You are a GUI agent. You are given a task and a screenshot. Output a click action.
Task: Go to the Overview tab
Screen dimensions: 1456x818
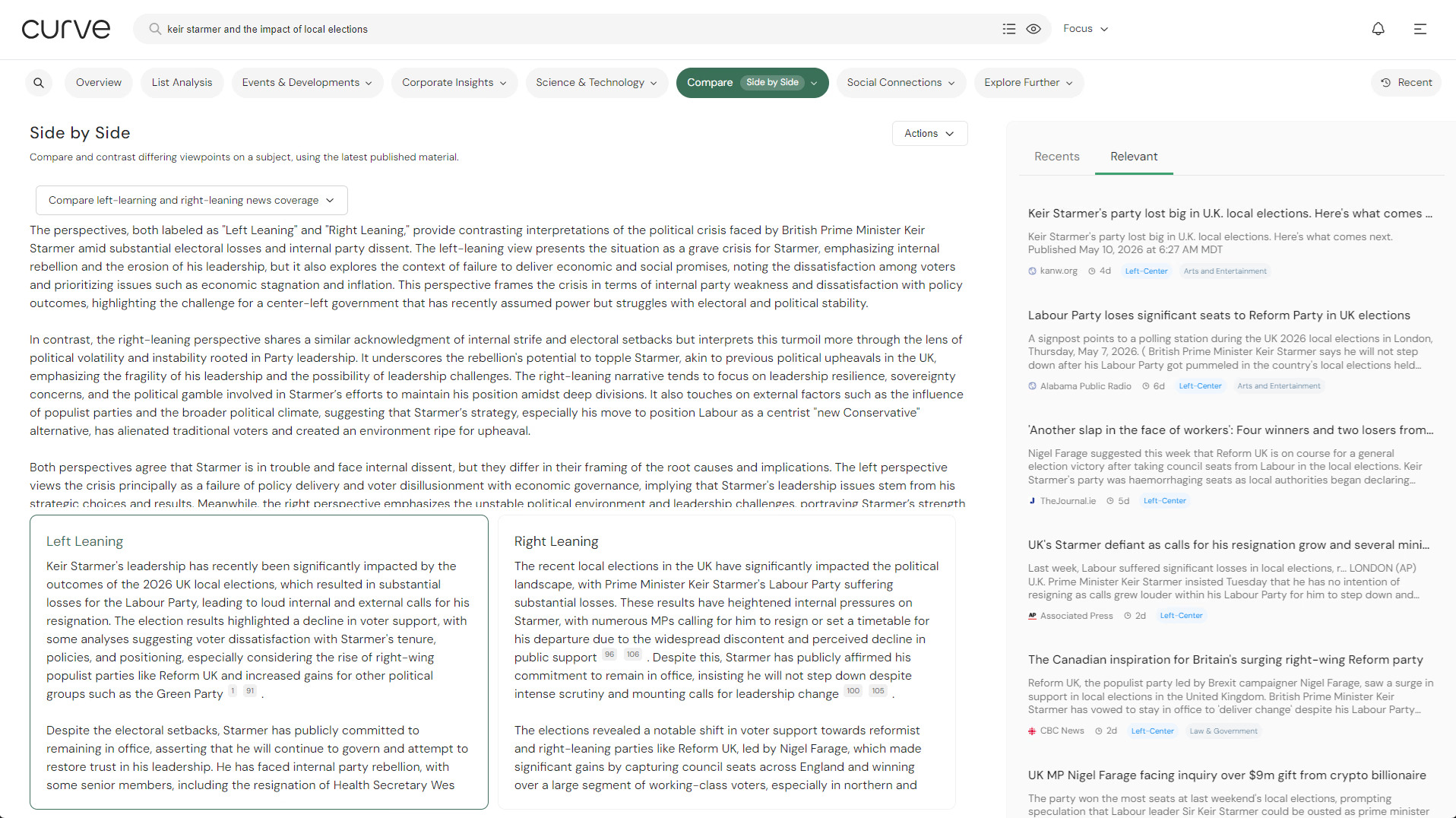tap(99, 83)
